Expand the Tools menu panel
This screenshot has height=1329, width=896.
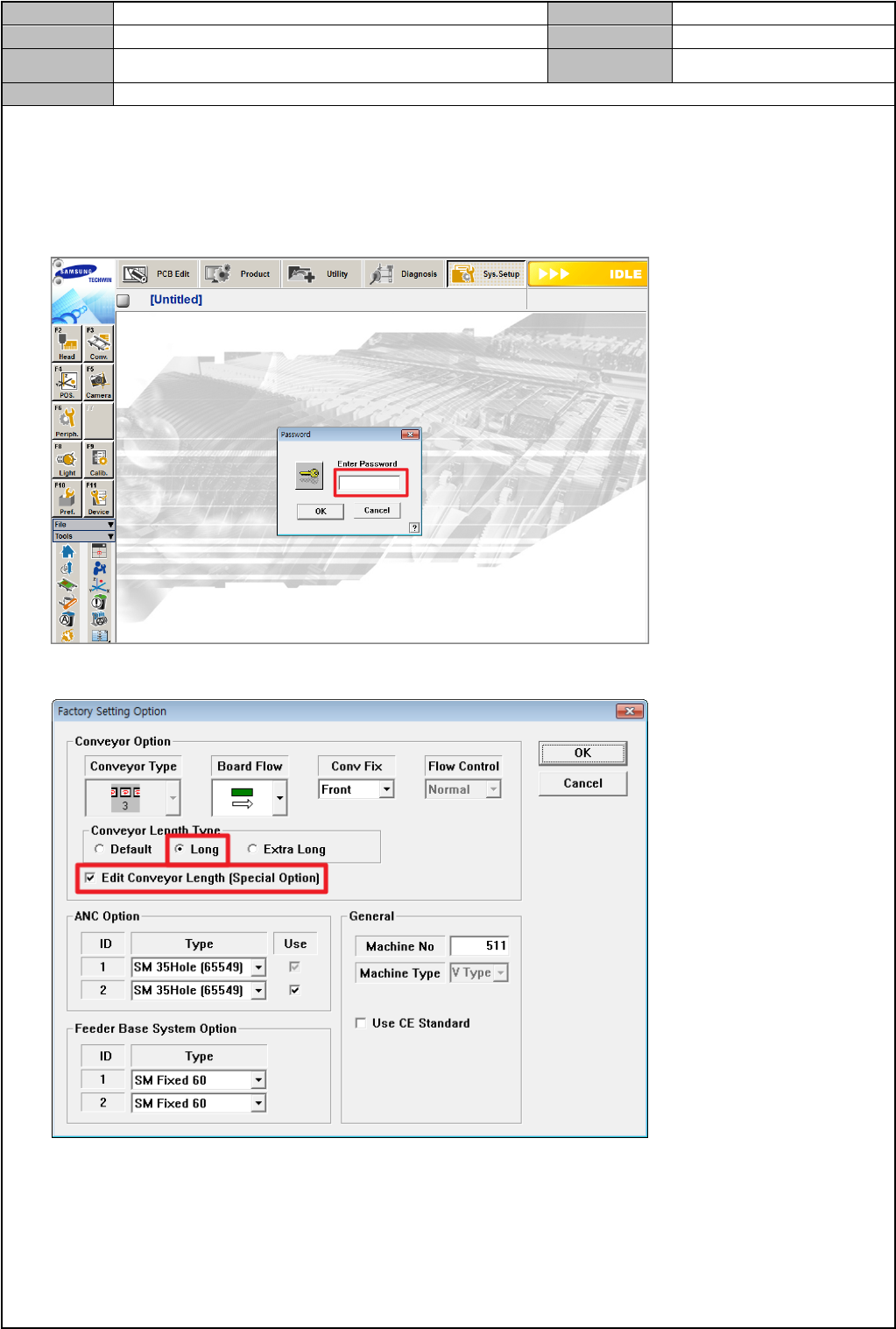[83, 535]
